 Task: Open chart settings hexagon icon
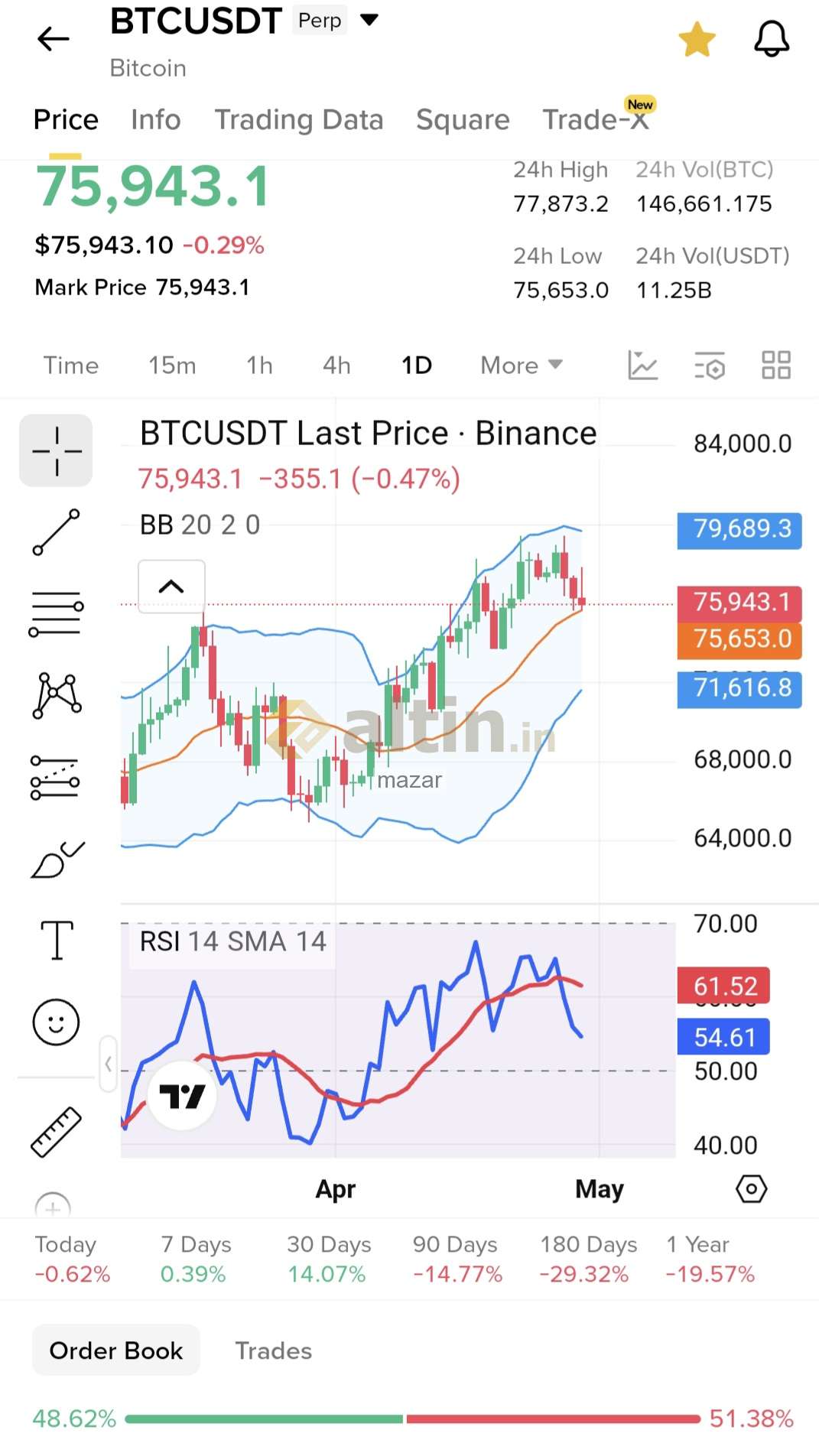tap(751, 1189)
